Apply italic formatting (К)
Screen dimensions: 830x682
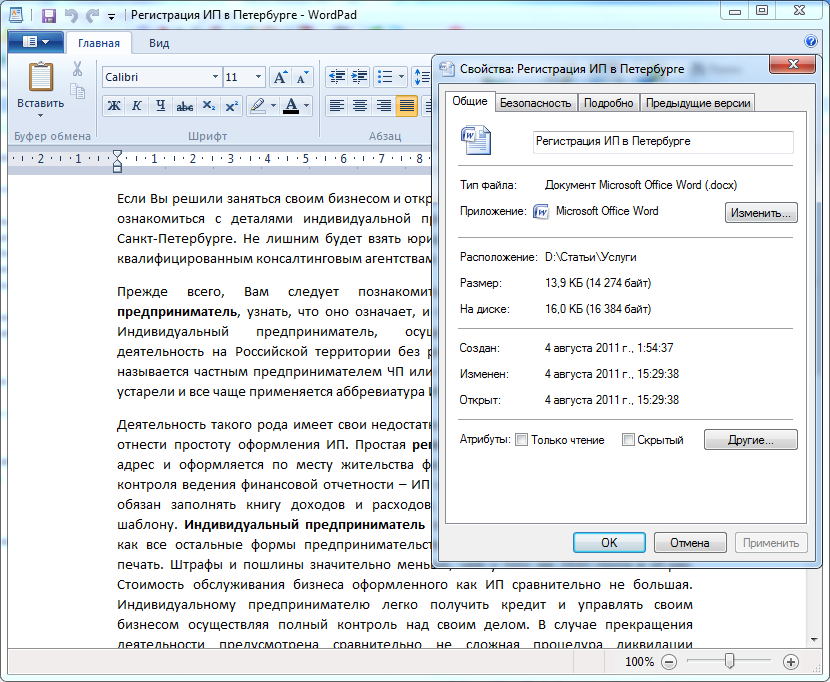point(136,106)
